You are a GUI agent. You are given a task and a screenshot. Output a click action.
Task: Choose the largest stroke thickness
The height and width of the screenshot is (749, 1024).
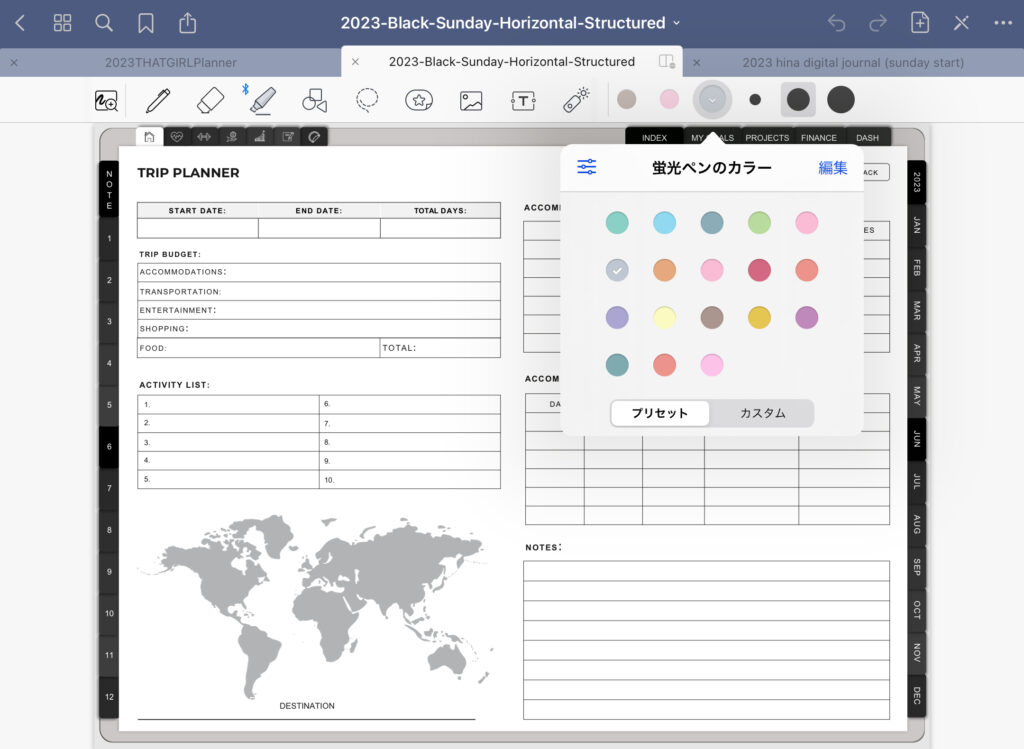840,100
